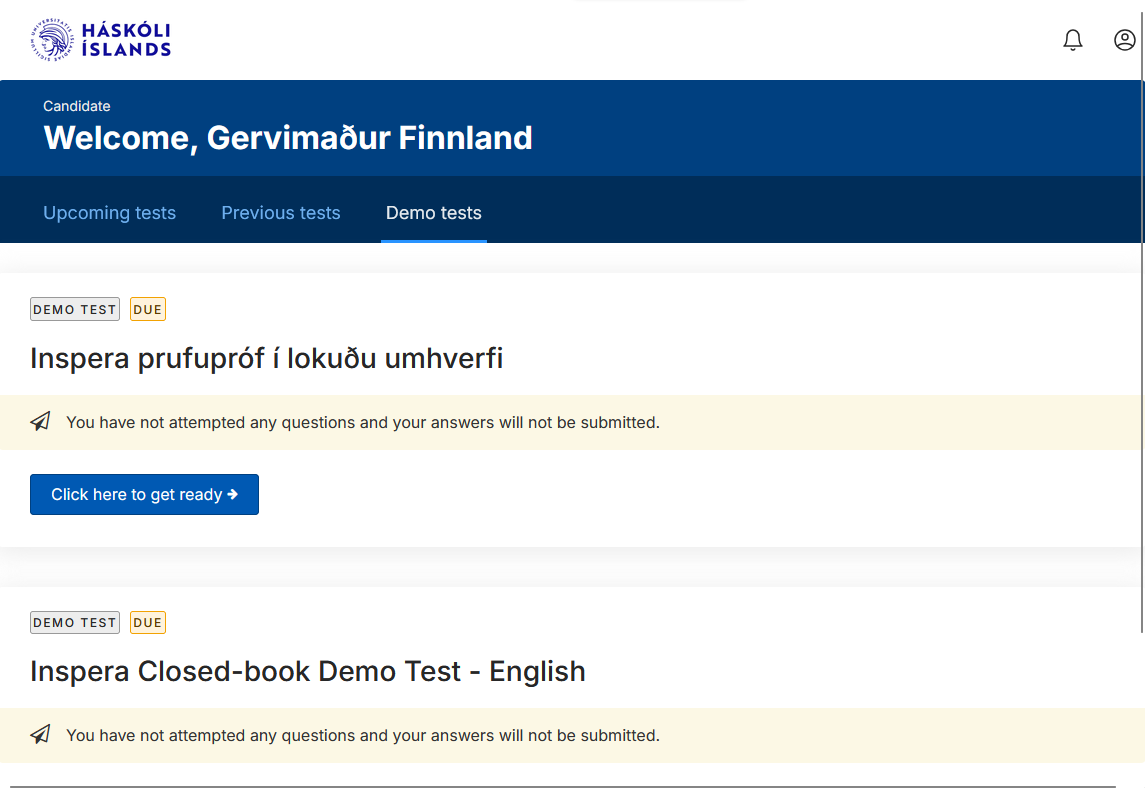Click DUE badge above Closed-book Demo Test
Screen dimensions: 1145x788
pyautogui.click(x=148, y=622)
